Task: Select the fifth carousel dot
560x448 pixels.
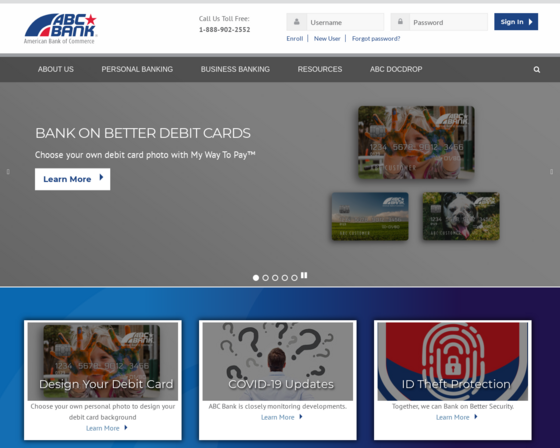Action: tap(294, 278)
